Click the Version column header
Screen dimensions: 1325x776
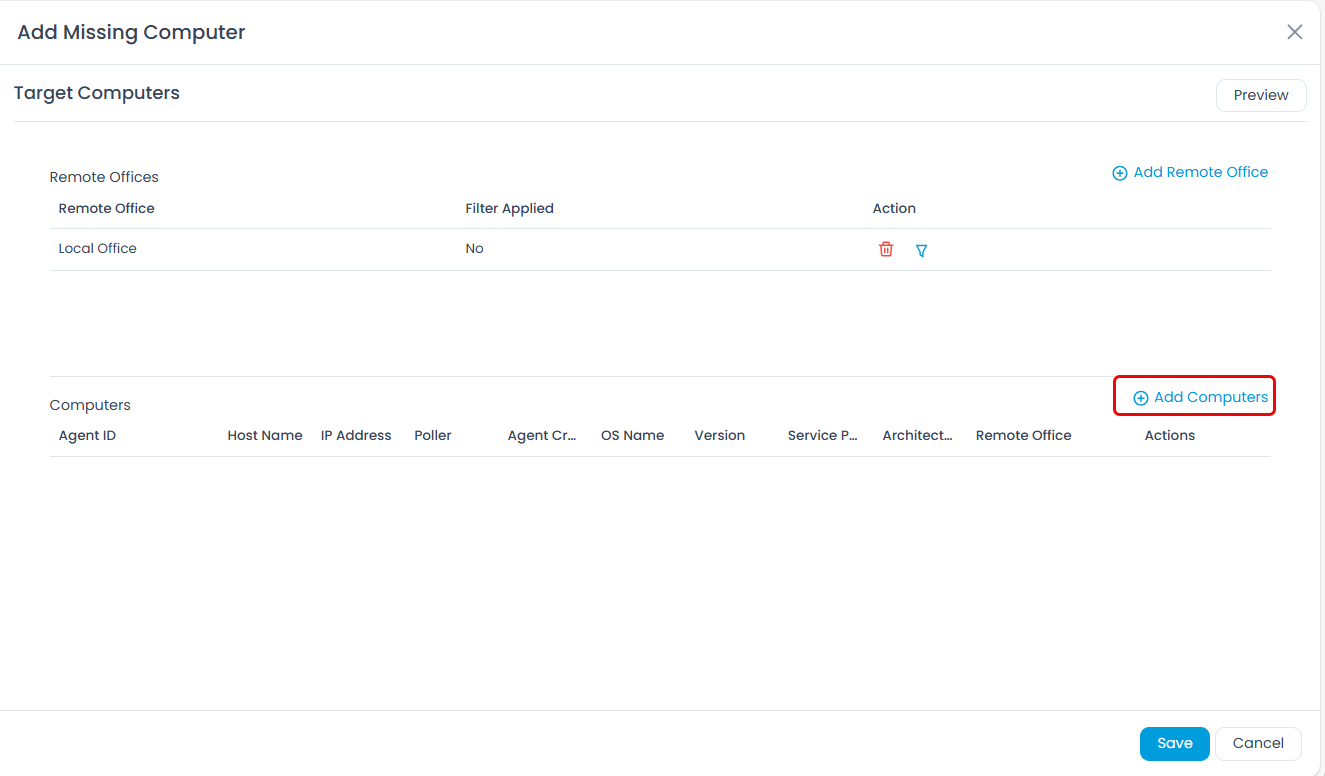[719, 435]
